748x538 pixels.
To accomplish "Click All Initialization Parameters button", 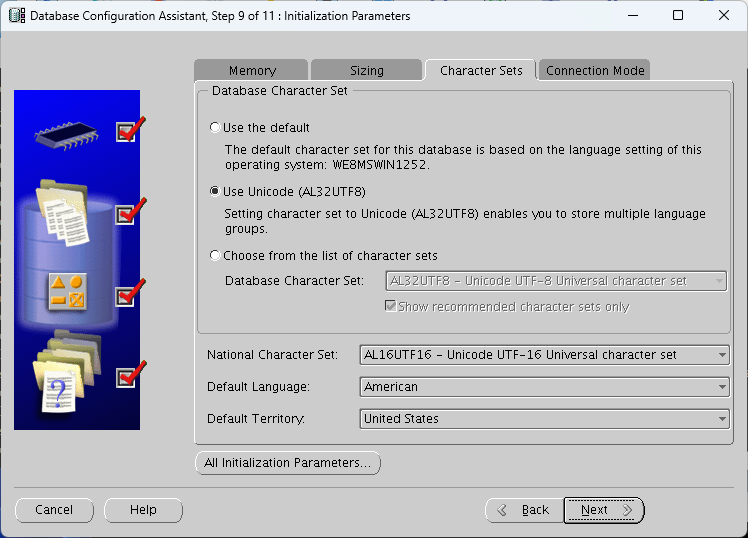I will (288, 463).
